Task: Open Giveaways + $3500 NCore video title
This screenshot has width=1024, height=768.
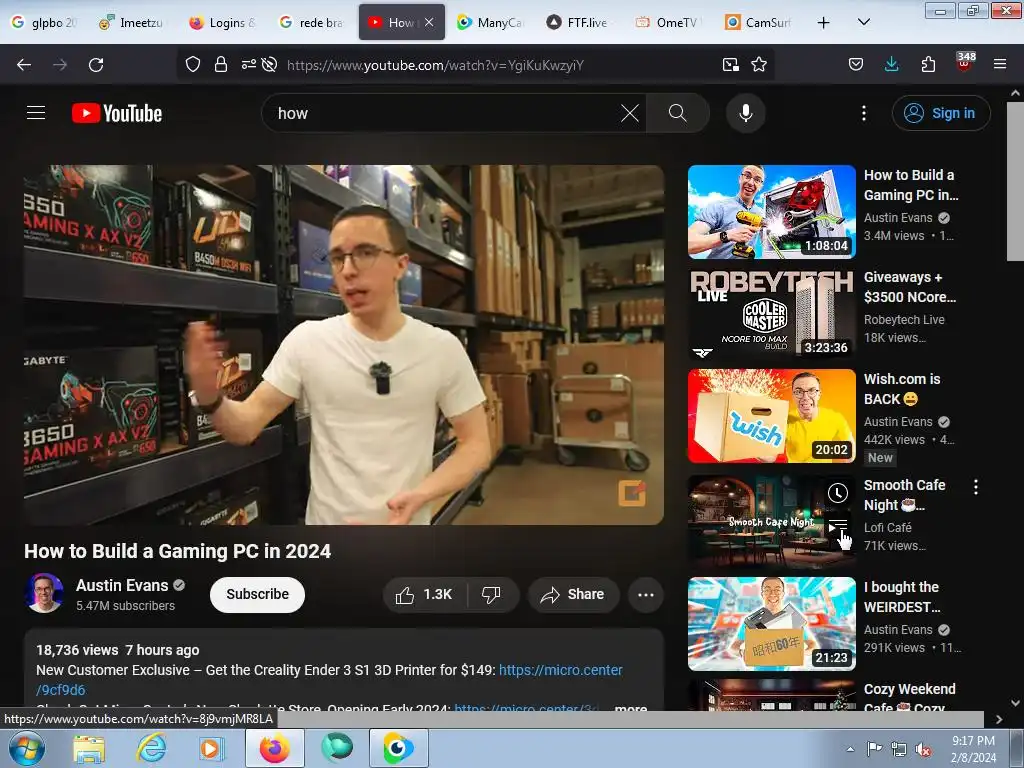Action: 910,287
